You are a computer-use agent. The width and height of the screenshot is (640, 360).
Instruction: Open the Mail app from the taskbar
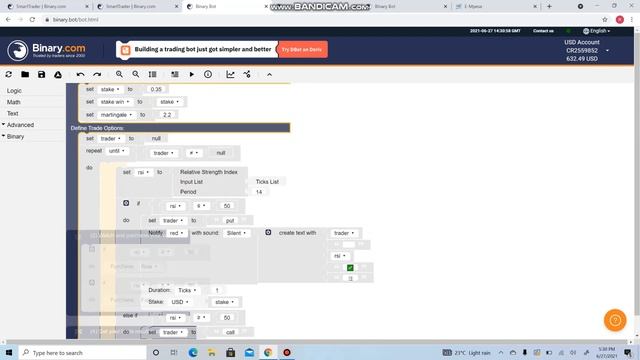[x=249, y=353]
